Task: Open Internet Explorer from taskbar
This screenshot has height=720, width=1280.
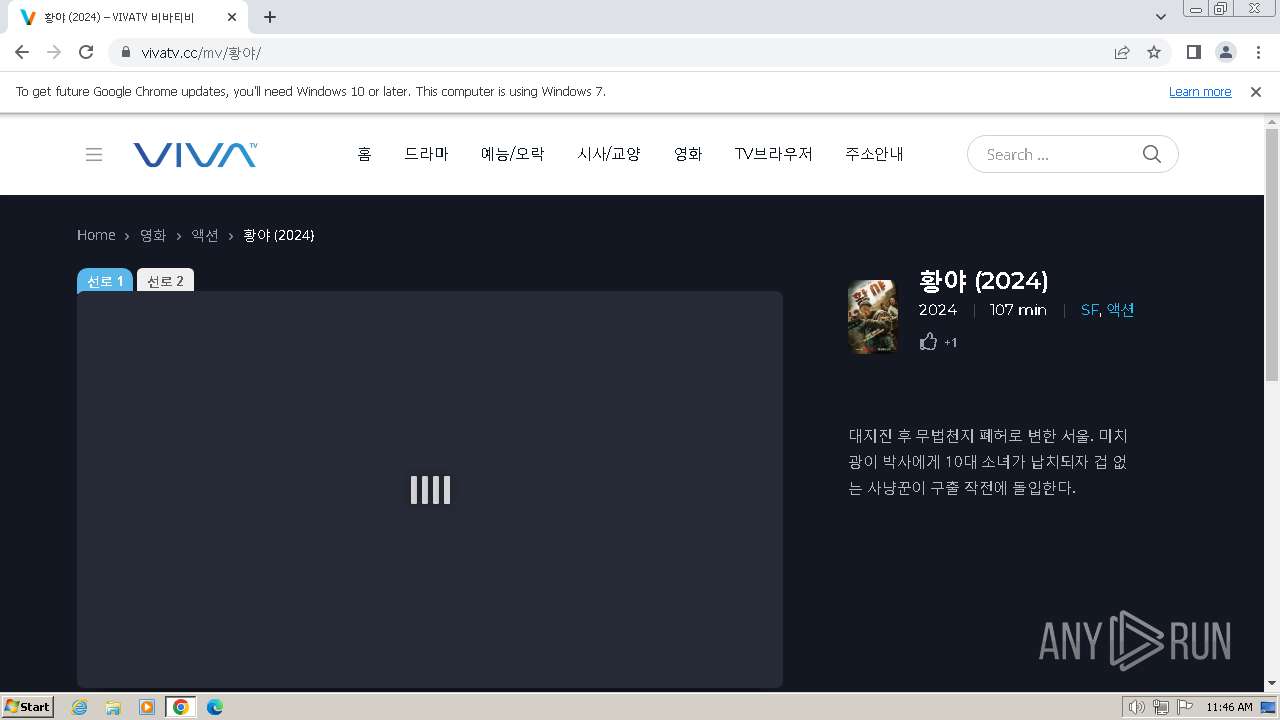Action: (x=80, y=707)
